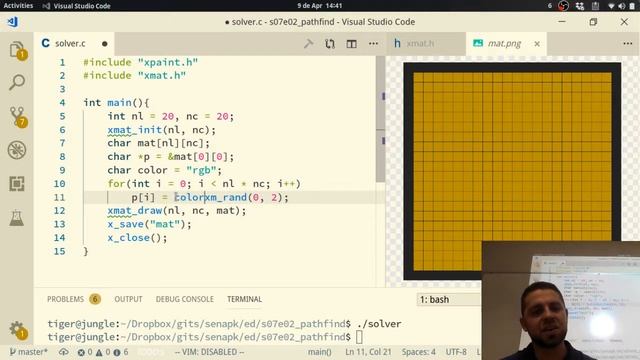Click the mat.png grid image preview

(x=512, y=171)
